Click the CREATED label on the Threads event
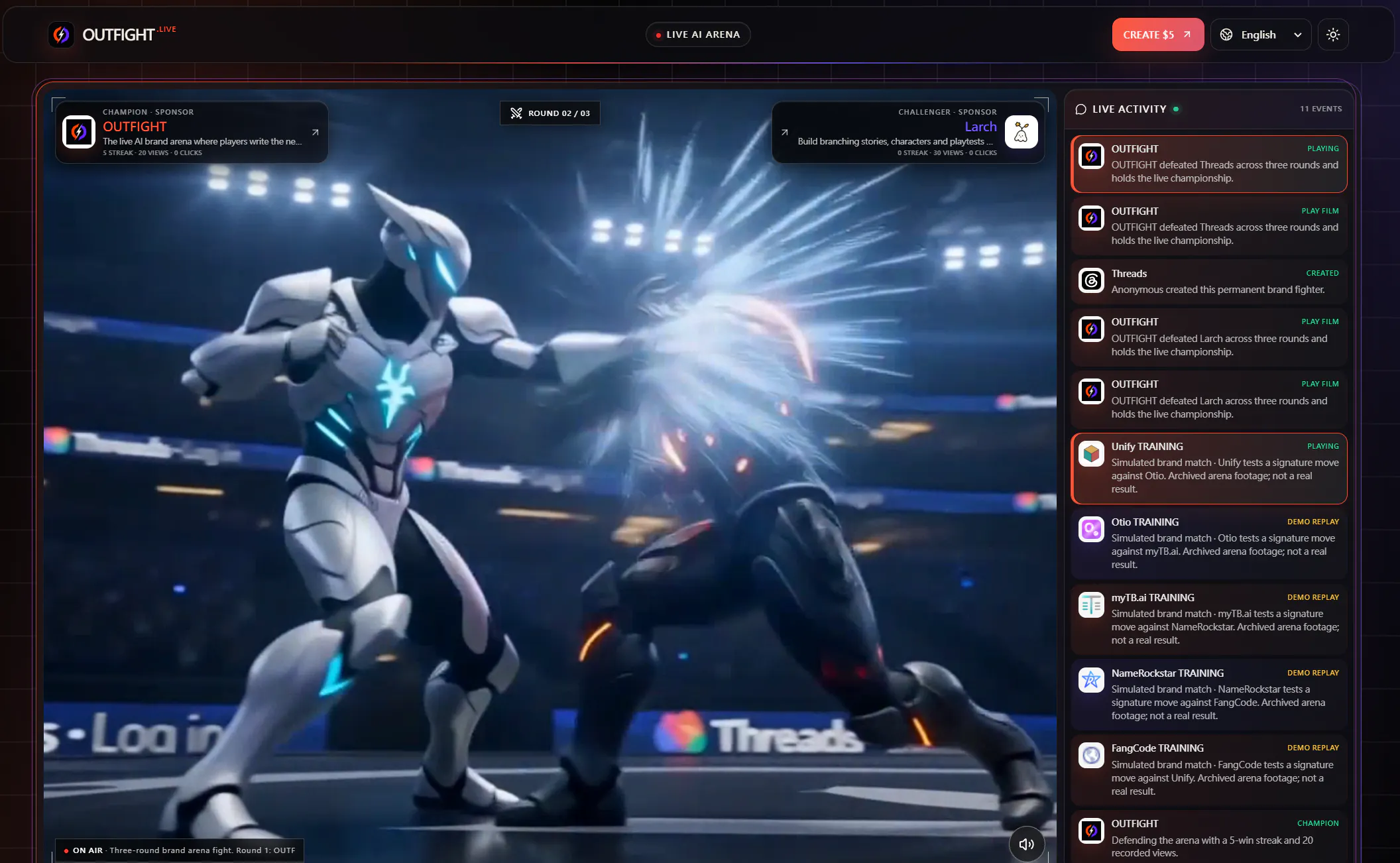This screenshot has height=863, width=1400. tap(1322, 273)
